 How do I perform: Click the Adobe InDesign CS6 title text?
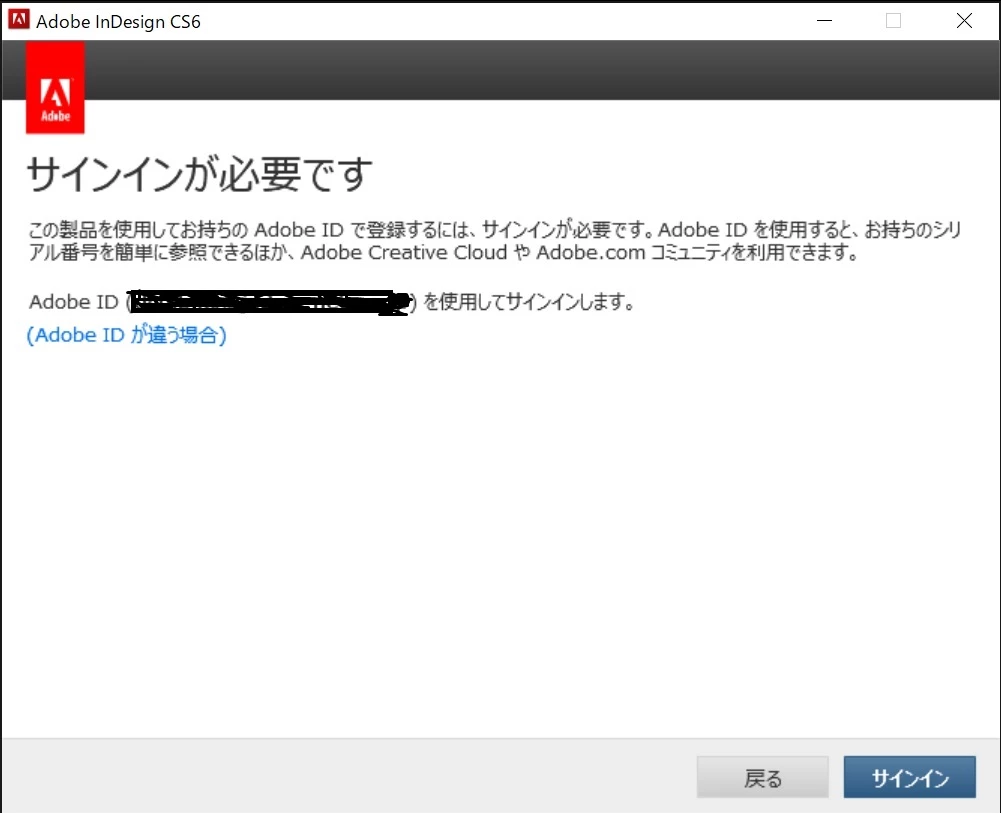click(118, 22)
